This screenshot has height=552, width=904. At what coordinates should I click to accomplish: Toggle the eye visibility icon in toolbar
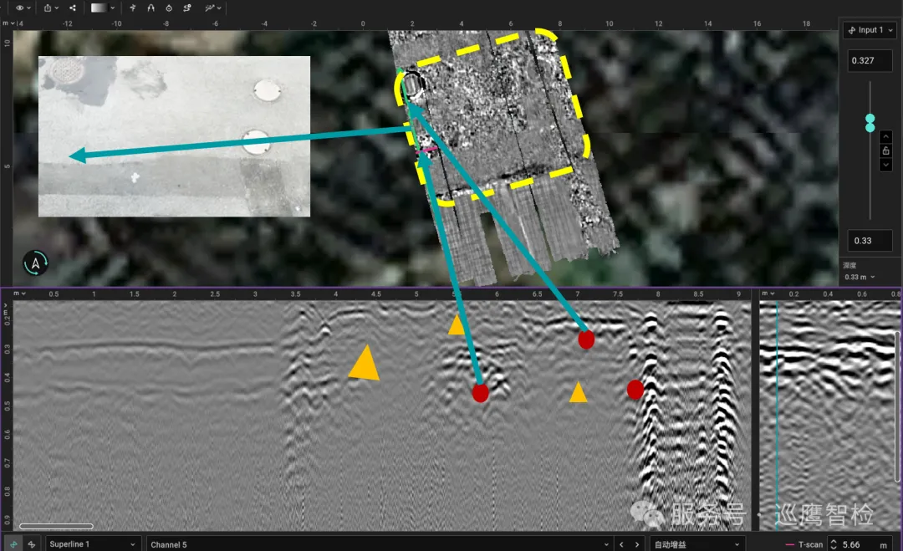tap(20, 8)
